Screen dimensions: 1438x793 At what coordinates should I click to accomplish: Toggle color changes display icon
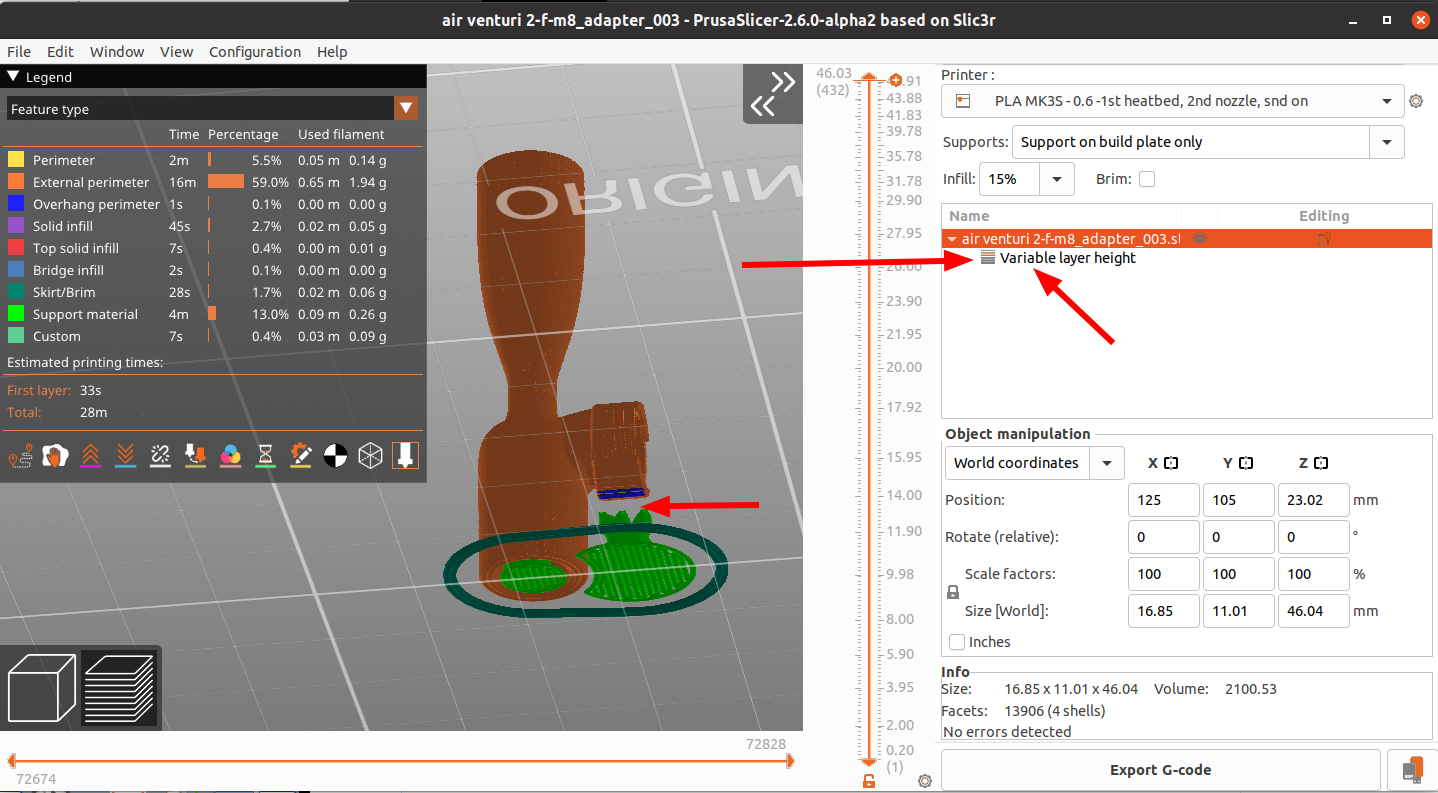click(x=232, y=455)
